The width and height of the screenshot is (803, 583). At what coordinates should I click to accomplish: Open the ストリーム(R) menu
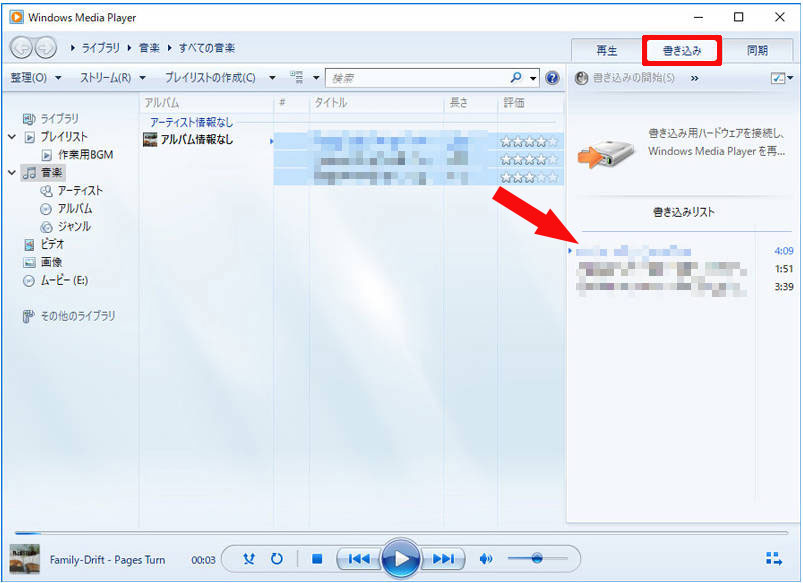105,78
